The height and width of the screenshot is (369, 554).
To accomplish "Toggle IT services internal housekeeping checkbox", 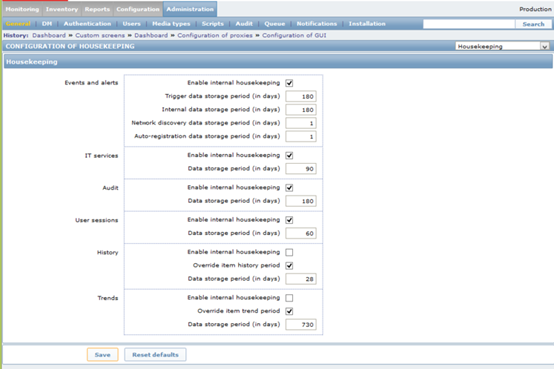I will pos(289,156).
